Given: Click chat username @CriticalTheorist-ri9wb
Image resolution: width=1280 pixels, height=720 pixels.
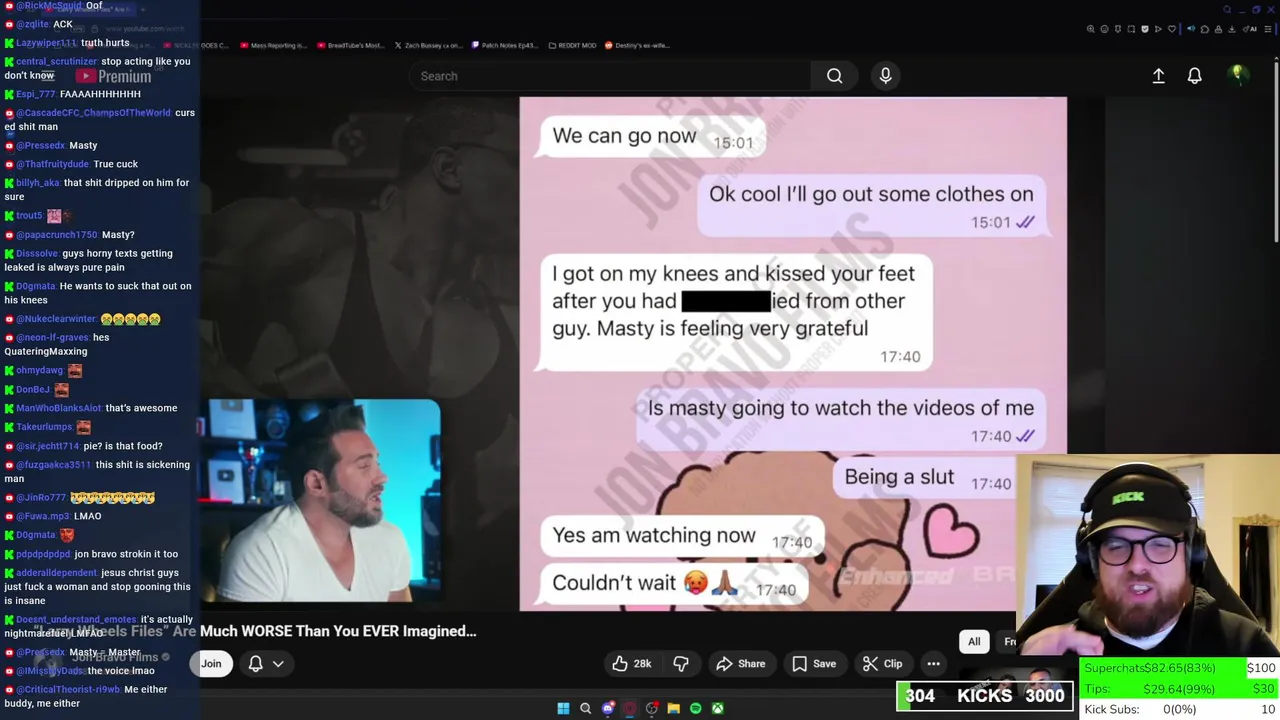Looking at the screenshot, I should pyautogui.click(x=68, y=689).
